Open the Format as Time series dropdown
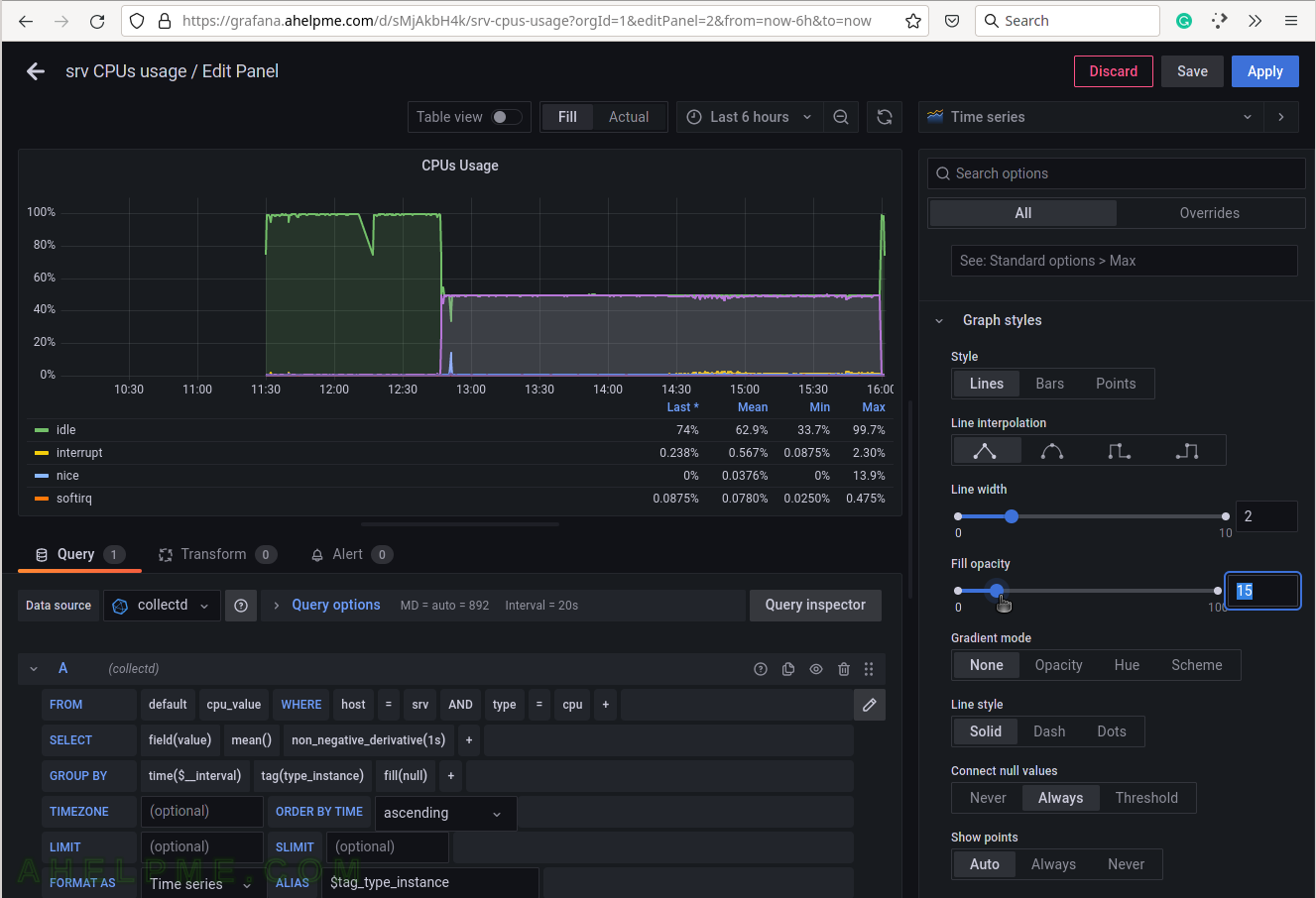Image resolution: width=1316 pixels, height=898 pixels. click(202, 883)
